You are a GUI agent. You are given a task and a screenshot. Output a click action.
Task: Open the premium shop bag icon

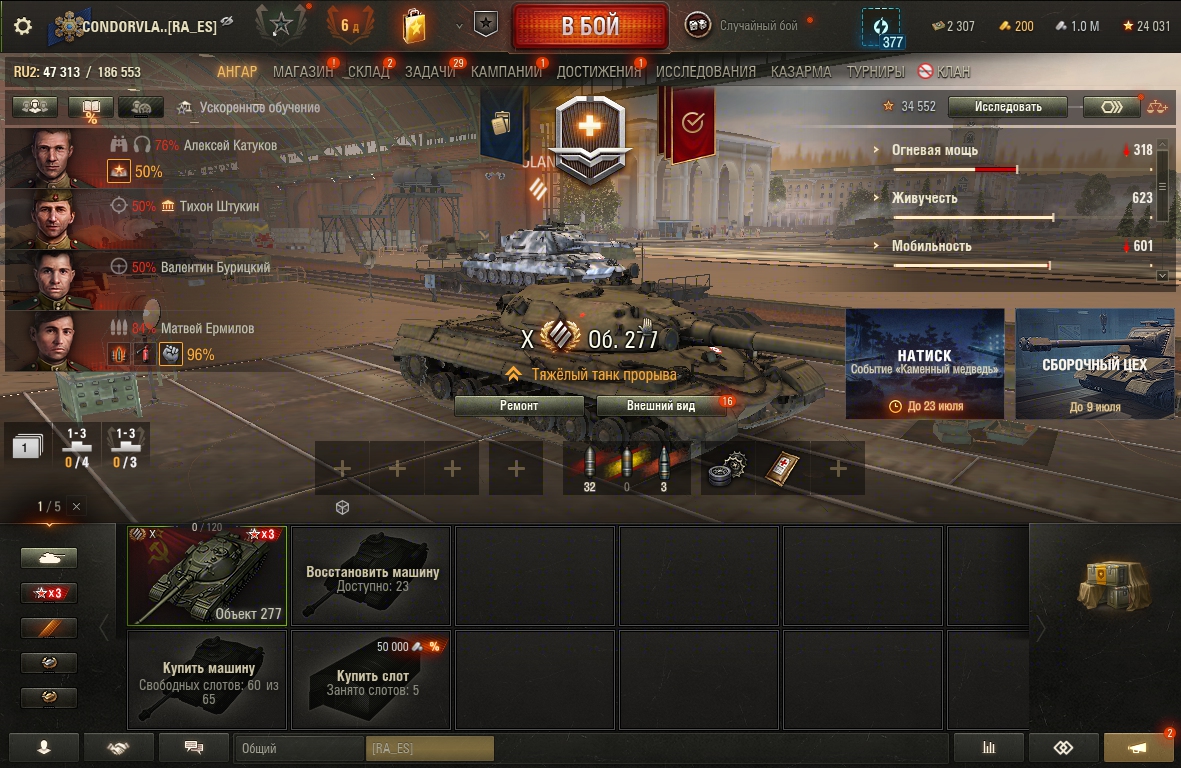pyautogui.click(x=414, y=26)
